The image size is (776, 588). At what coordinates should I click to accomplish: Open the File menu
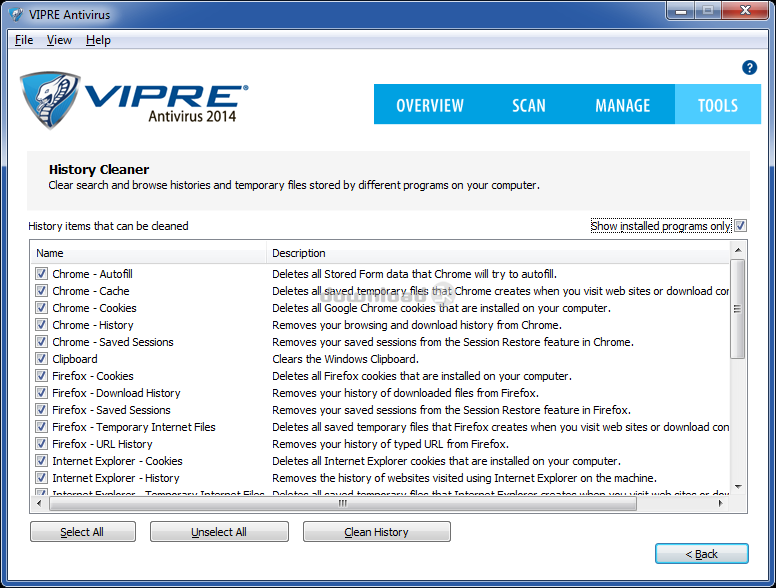click(x=24, y=40)
